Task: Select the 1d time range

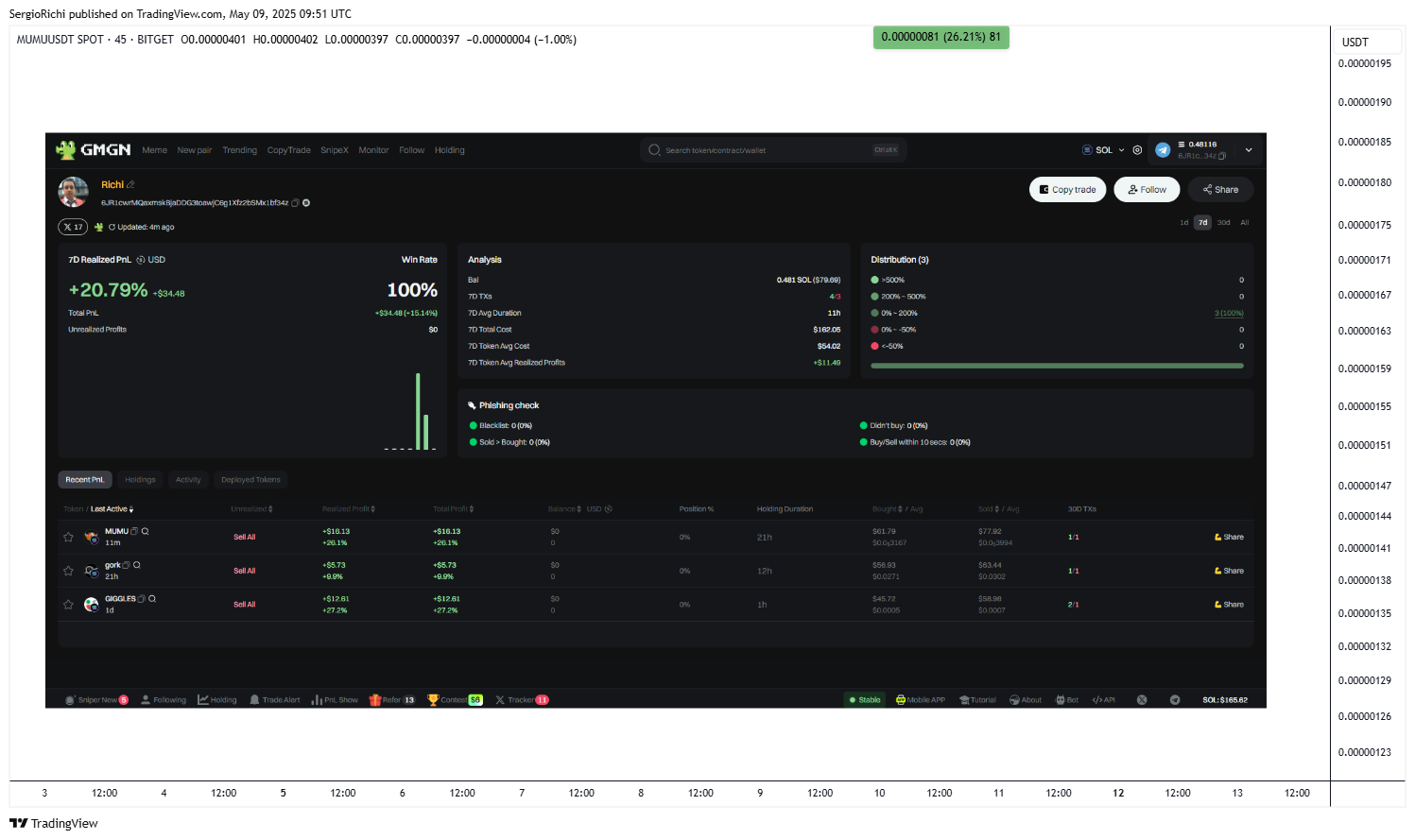Action: point(1184,223)
